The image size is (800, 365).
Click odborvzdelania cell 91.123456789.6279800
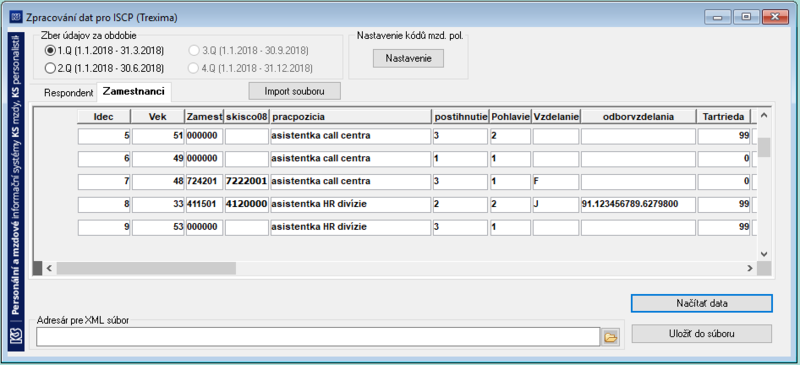tap(638, 204)
